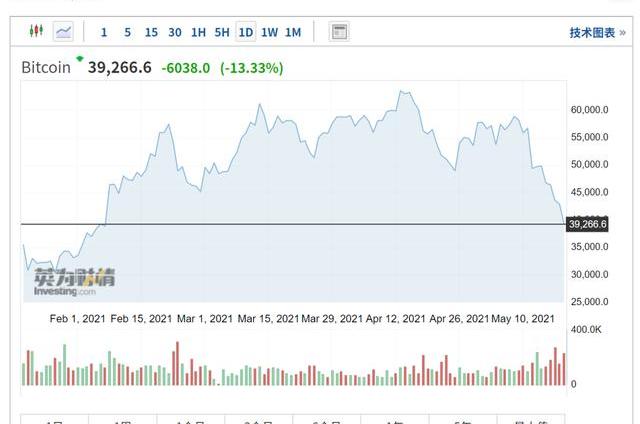Click the Mar 15, 2021 date label

click(266, 319)
